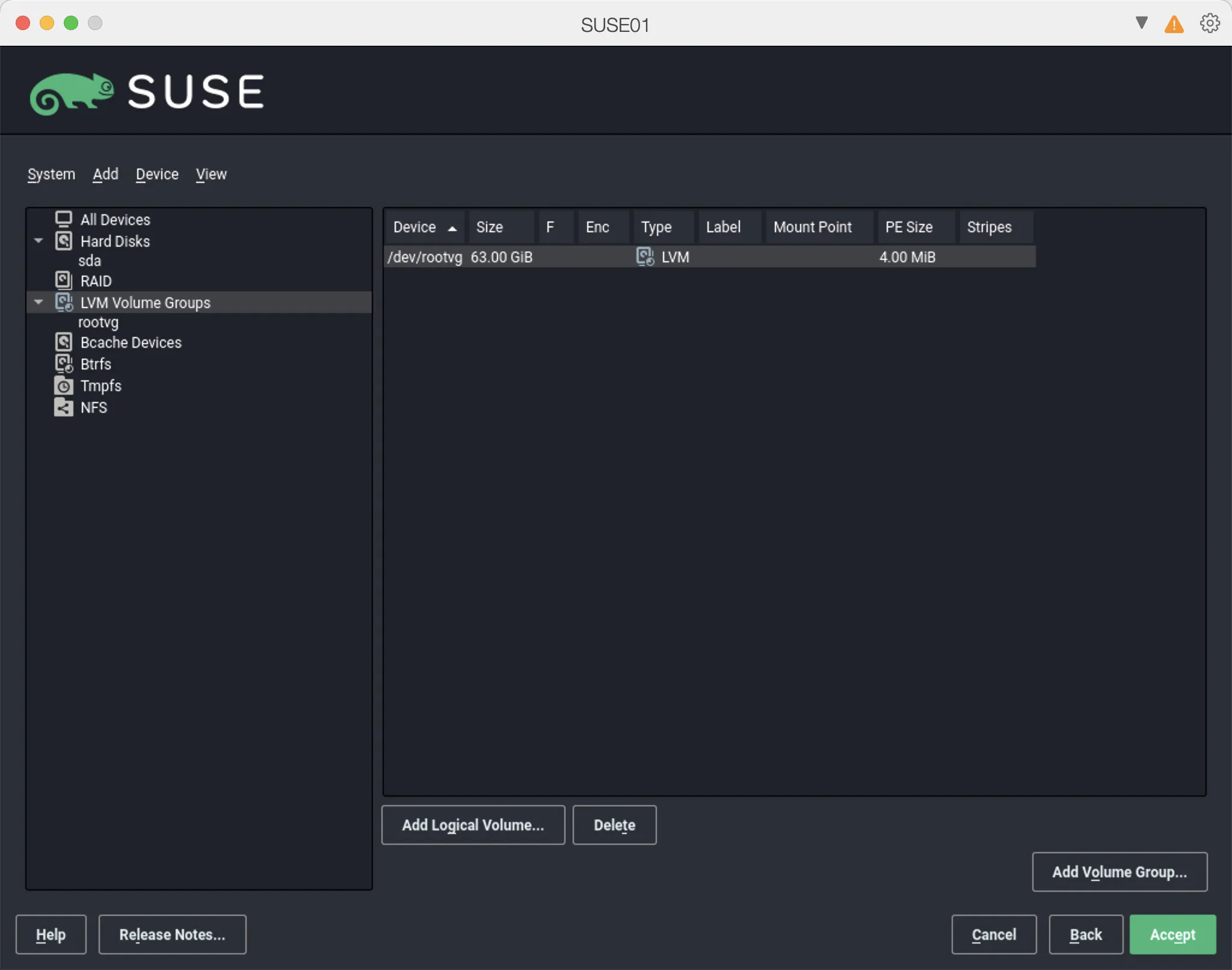The height and width of the screenshot is (970, 1232).
Task: Select the RAID icon in the tree
Action: coord(64,280)
